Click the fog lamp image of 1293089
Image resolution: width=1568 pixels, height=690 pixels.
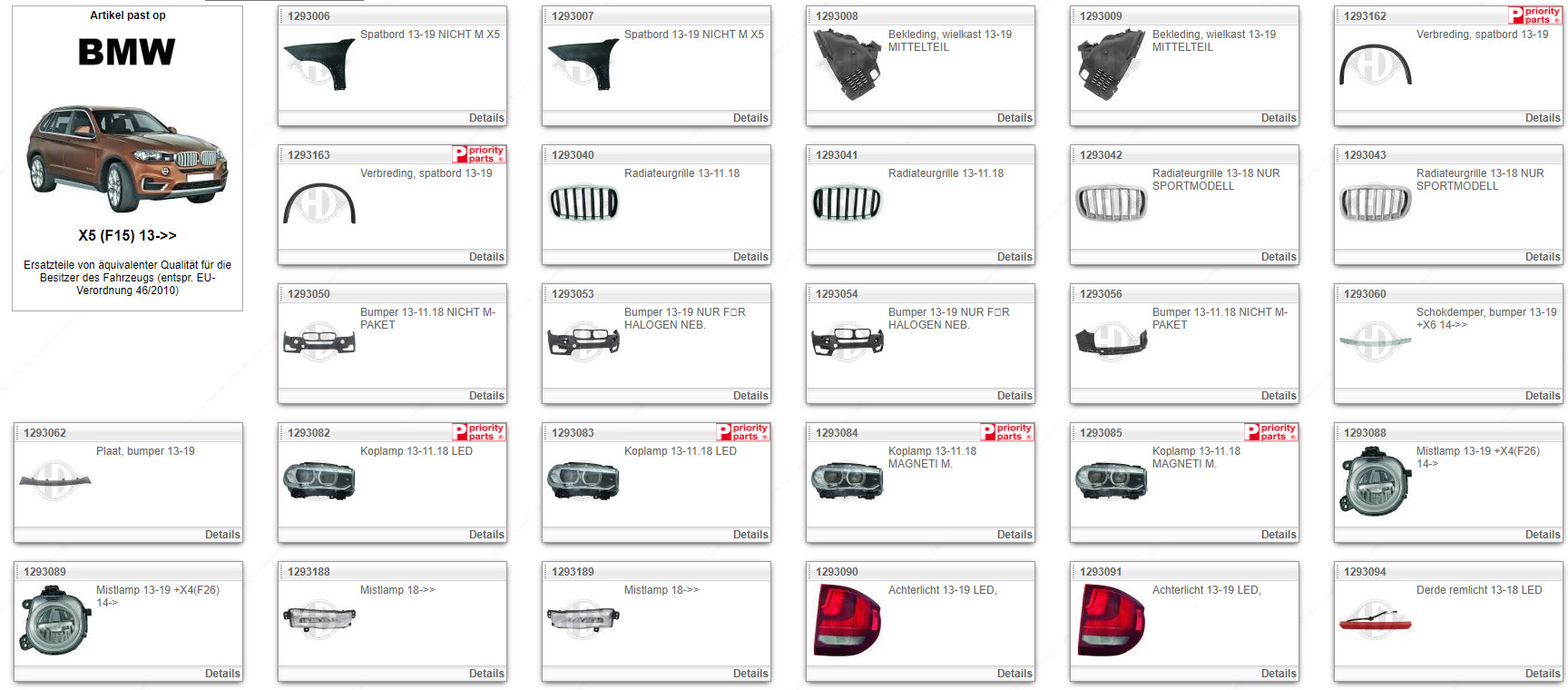[x=55, y=620]
